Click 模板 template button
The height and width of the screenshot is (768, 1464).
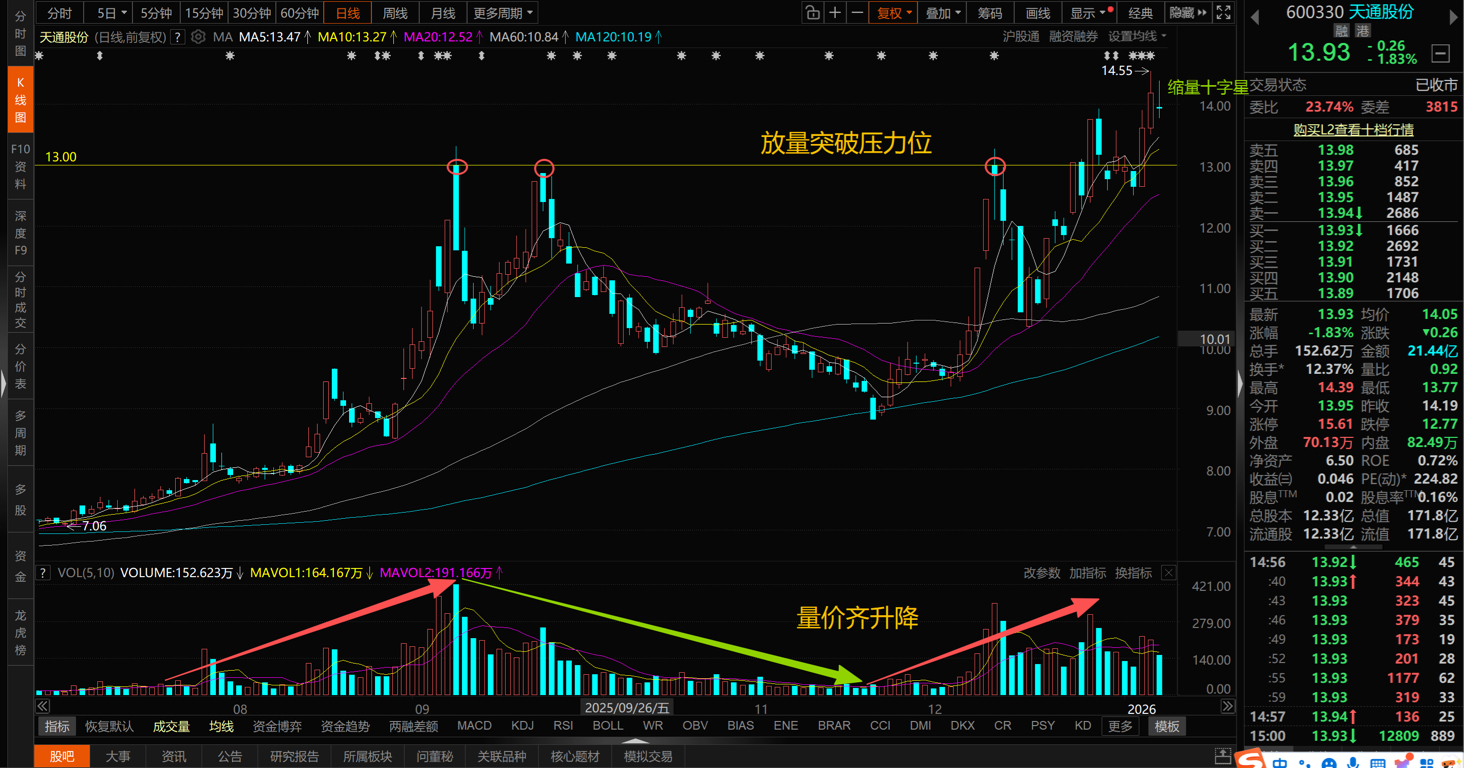[x=1167, y=726]
